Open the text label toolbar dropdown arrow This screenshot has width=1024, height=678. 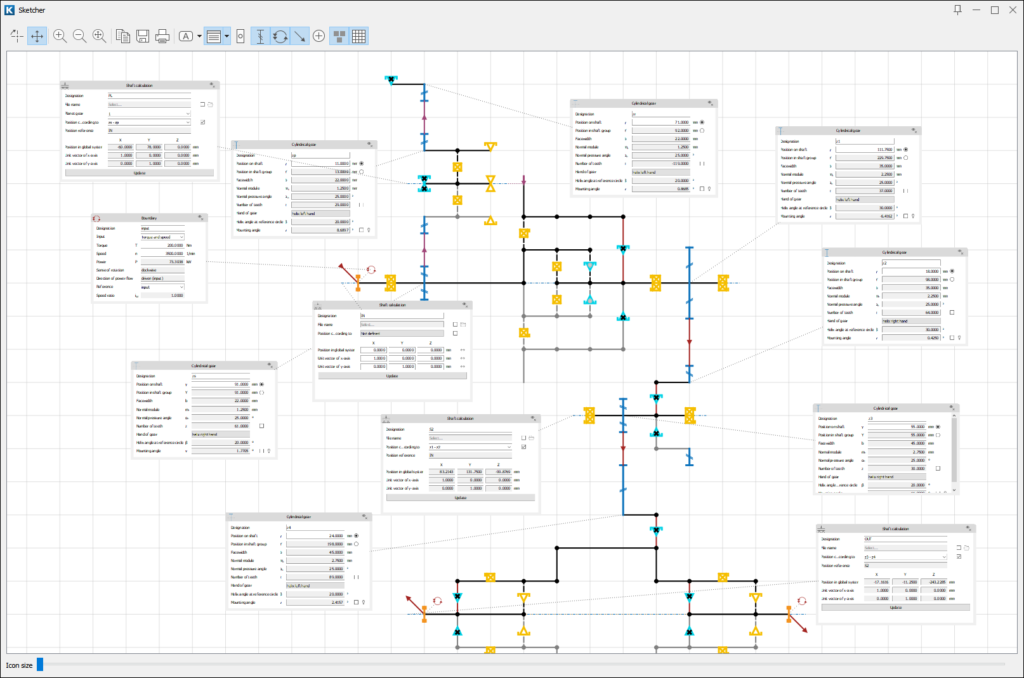click(x=200, y=36)
